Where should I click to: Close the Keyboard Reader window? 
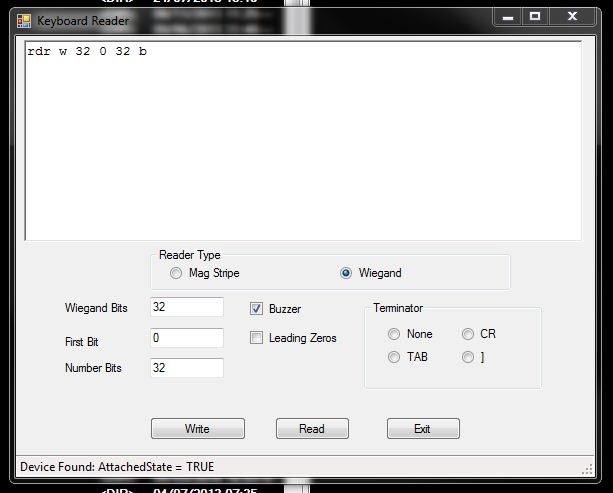(x=572, y=17)
